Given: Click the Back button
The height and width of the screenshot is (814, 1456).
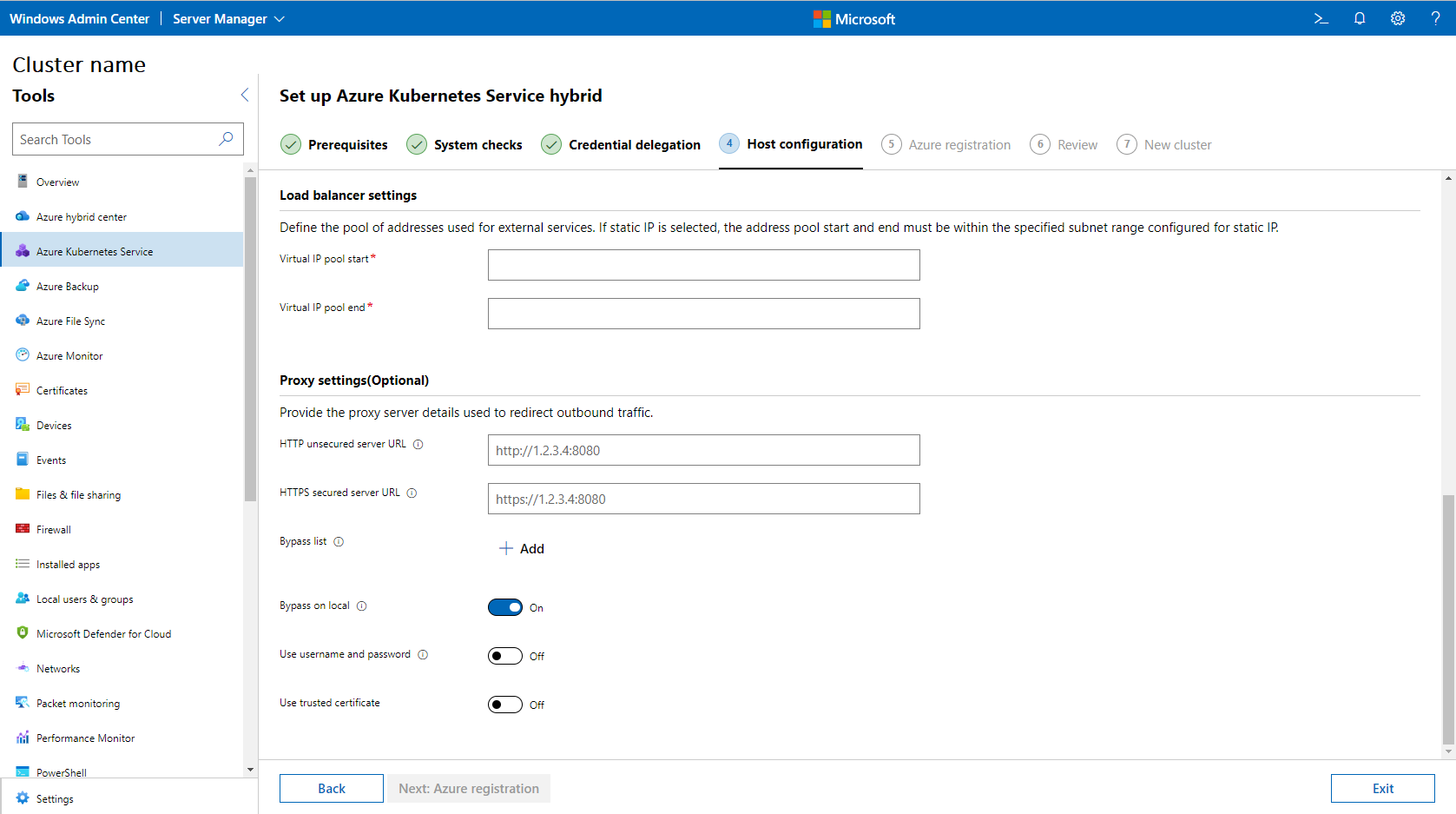Looking at the screenshot, I should [x=331, y=788].
